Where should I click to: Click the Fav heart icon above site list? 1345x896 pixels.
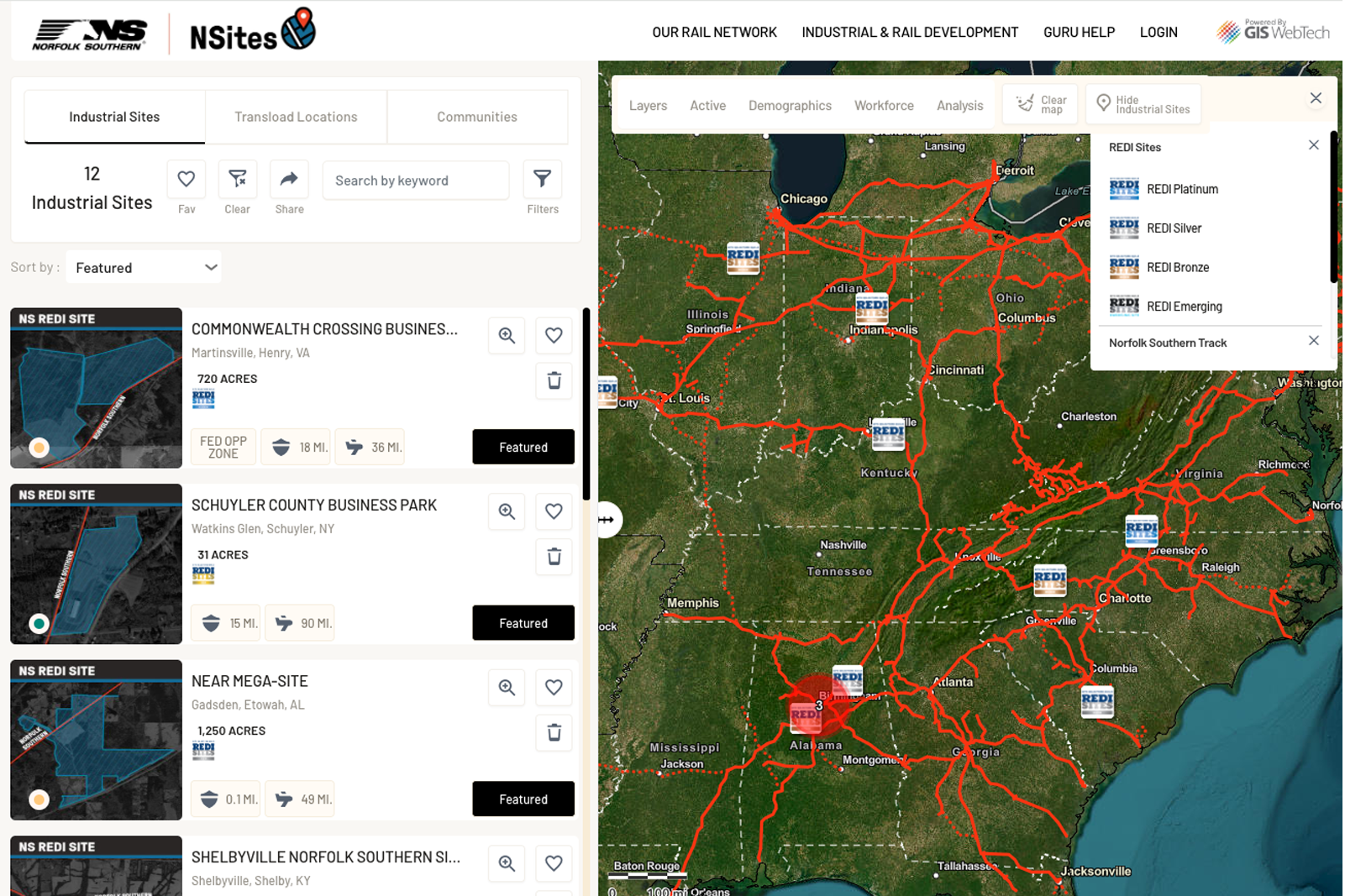(186, 179)
